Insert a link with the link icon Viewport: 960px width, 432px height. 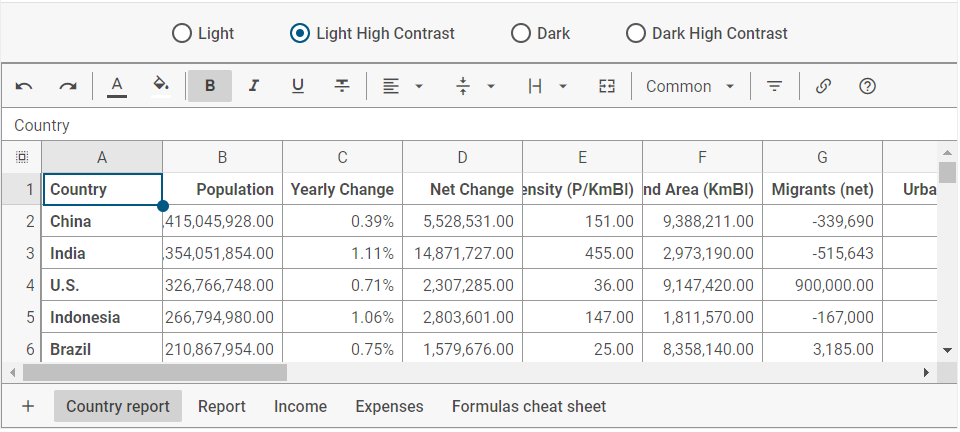823,86
